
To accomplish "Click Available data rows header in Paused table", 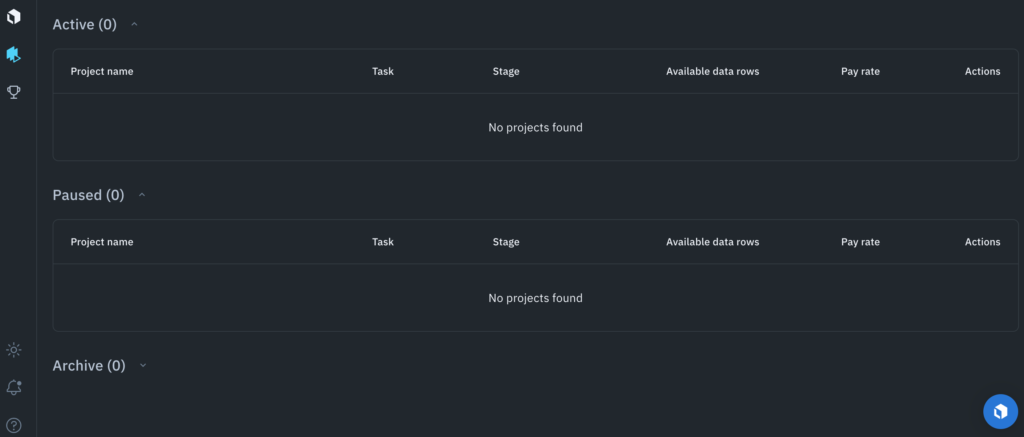I will click(x=712, y=242).
